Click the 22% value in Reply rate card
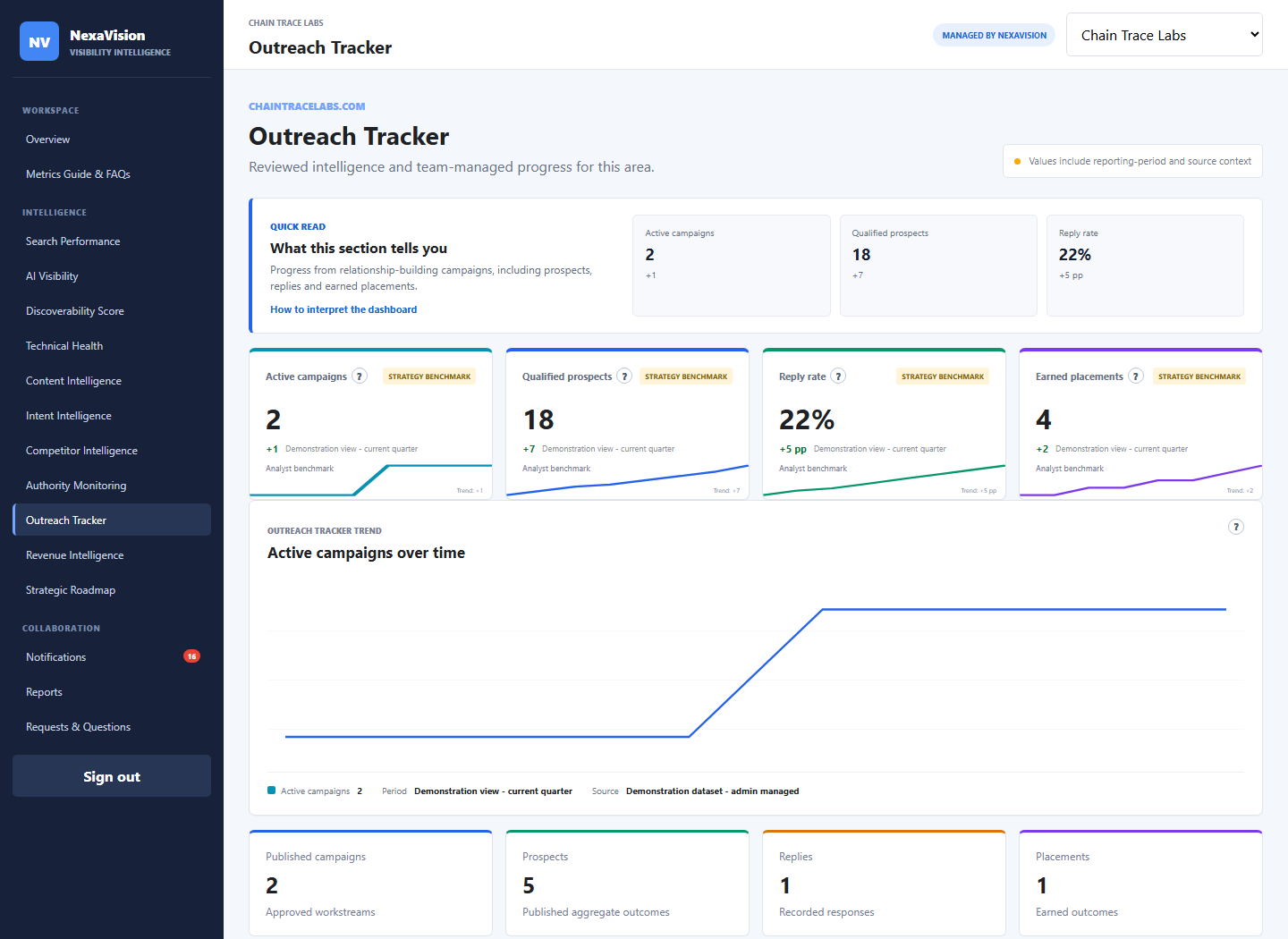This screenshot has width=1288, height=939. click(x=807, y=419)
